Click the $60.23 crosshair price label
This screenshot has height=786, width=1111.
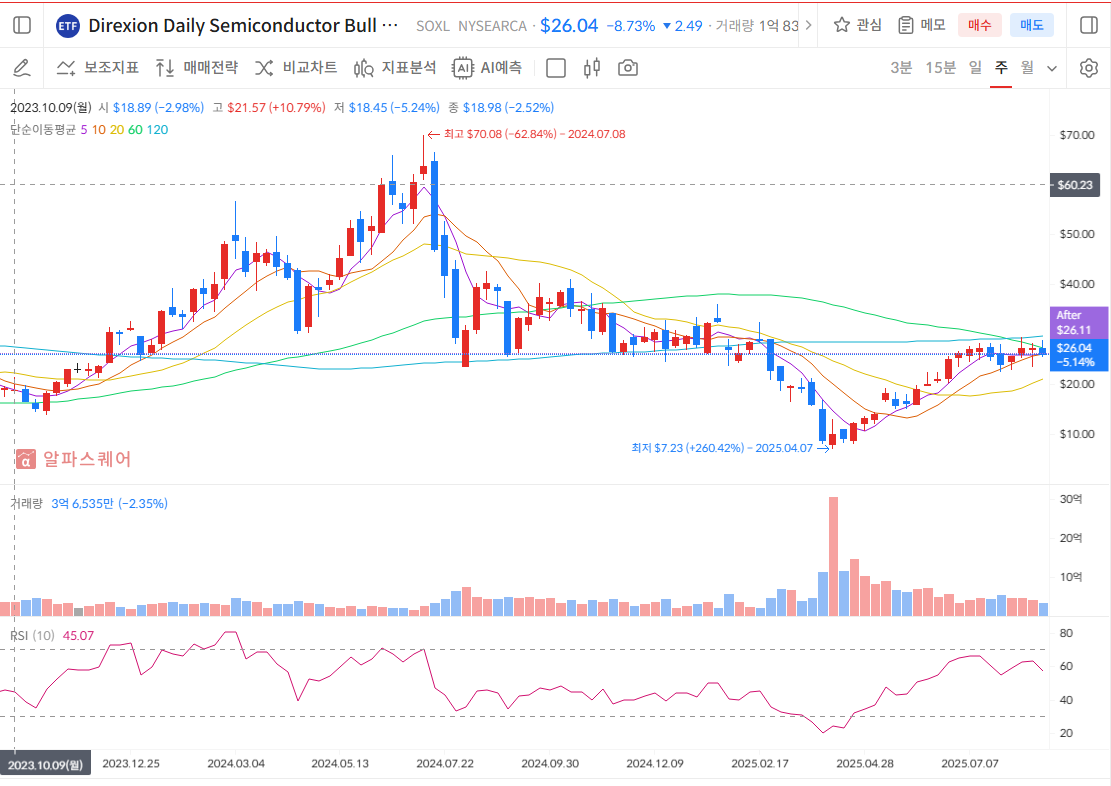1075,185
